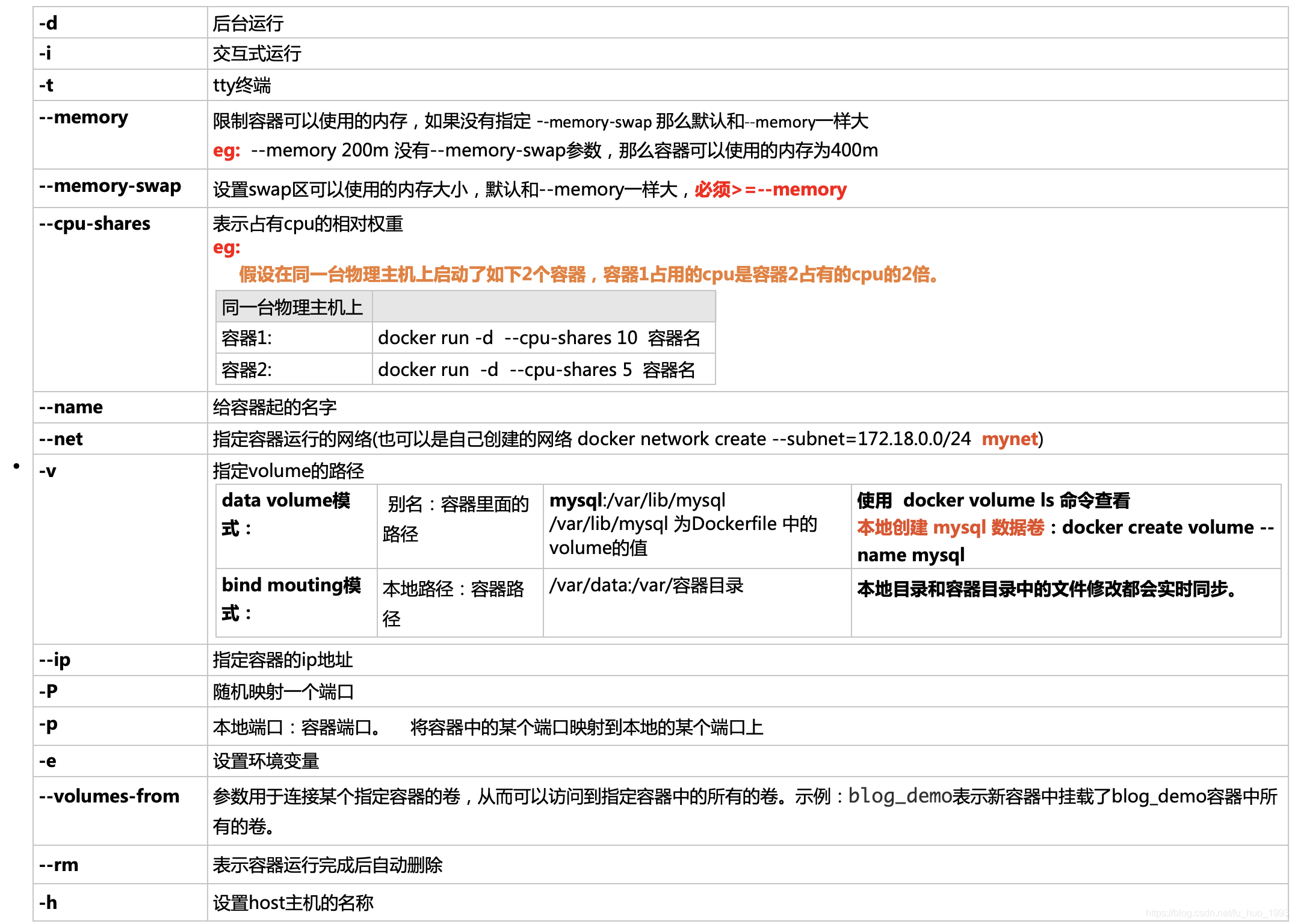1295x924 pixels.
Task: Click the command with --cpu-shares 5
Action: tap(536, 369)
